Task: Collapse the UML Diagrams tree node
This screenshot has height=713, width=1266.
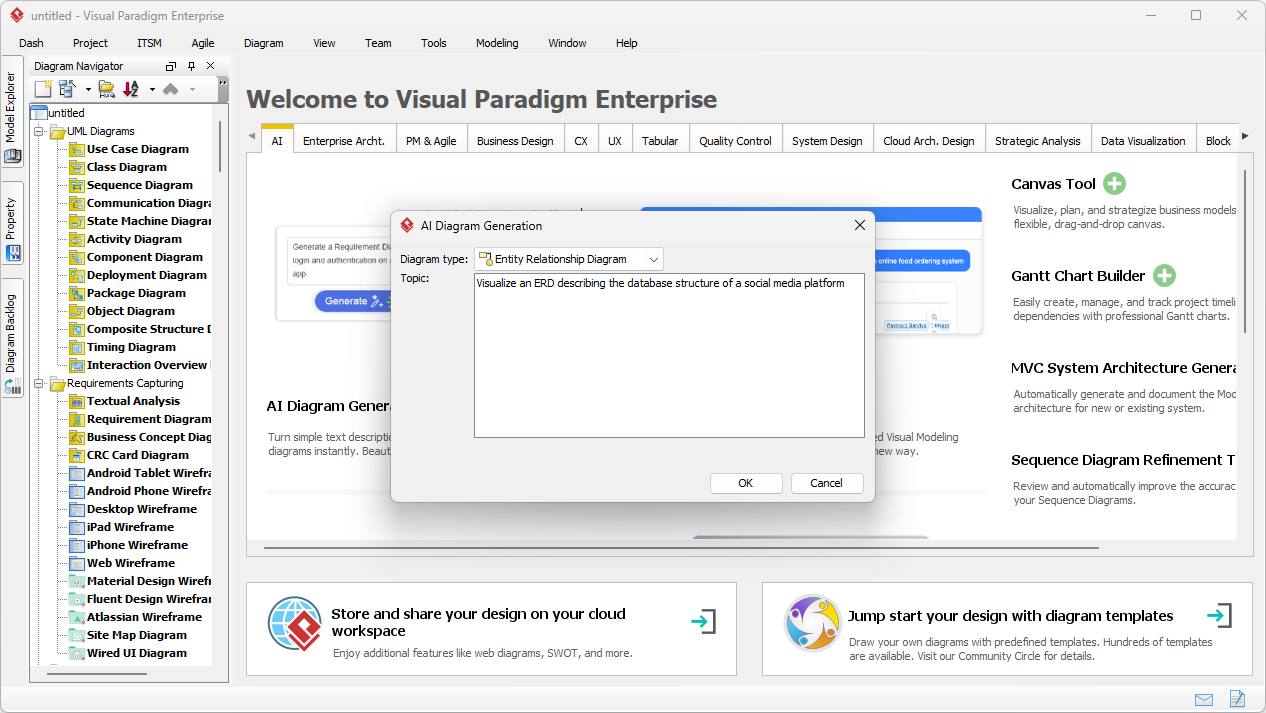Action: point(39,130)
